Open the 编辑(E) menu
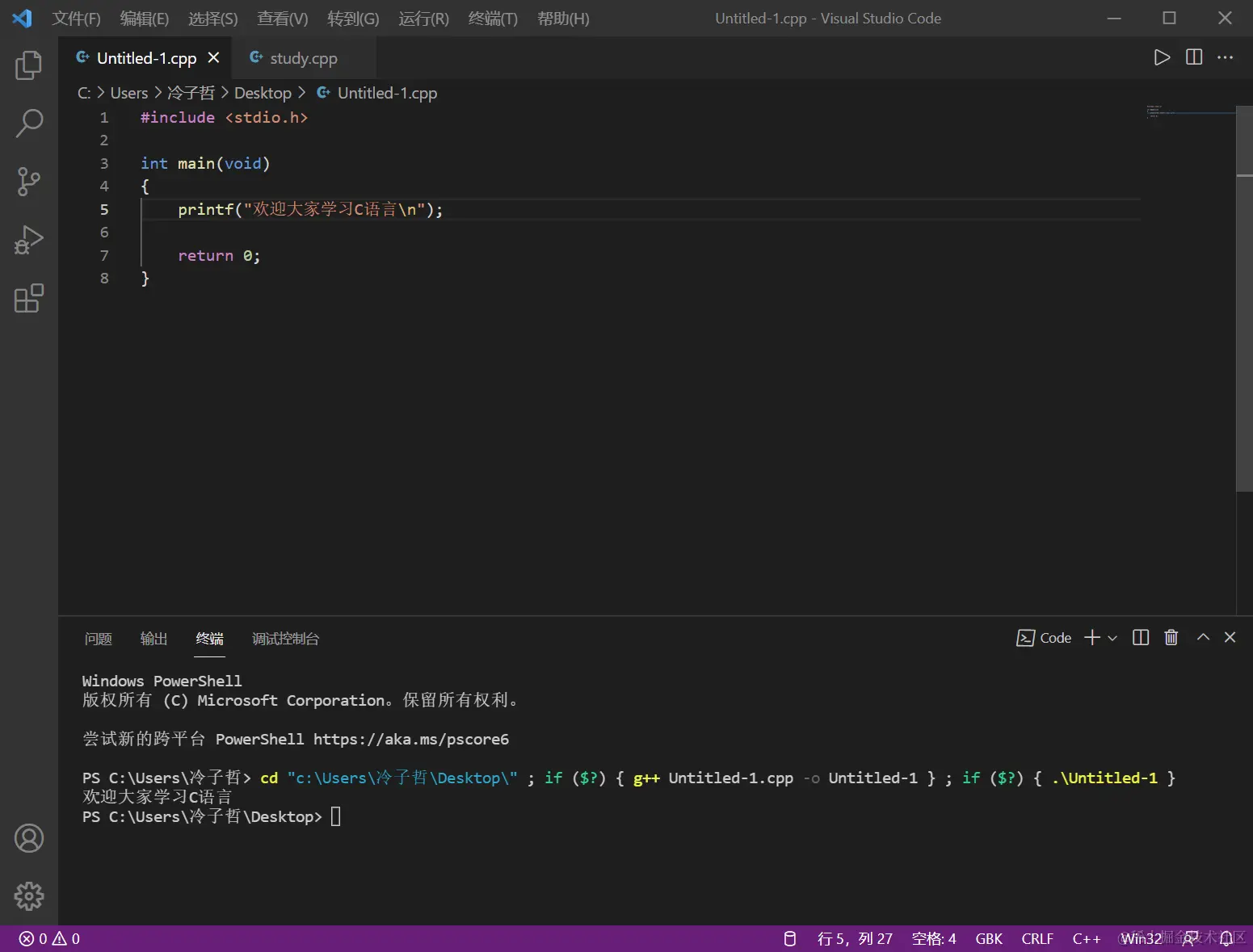 [145, 19]
